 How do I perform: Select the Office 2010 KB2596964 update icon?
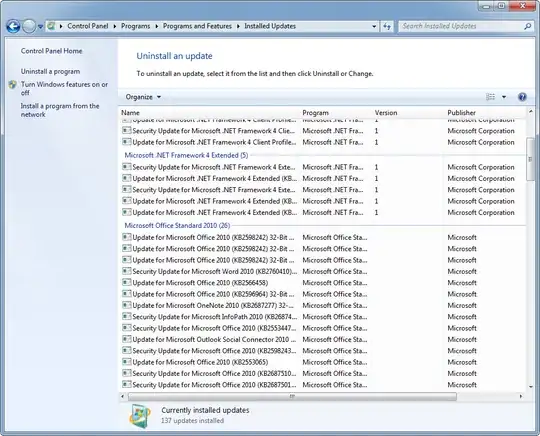(x=127, y=294)
